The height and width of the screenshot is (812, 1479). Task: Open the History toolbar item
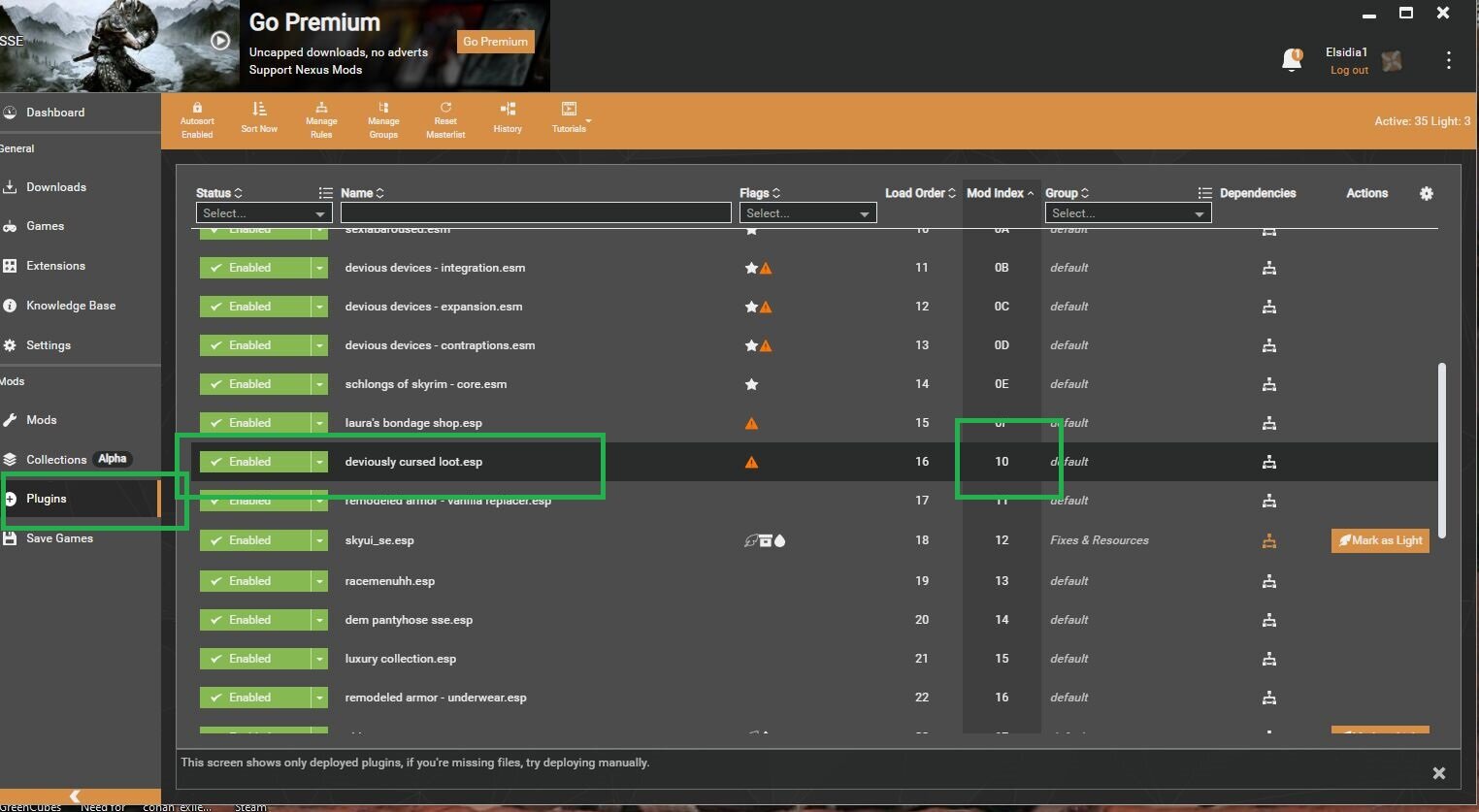coord(508,118)
